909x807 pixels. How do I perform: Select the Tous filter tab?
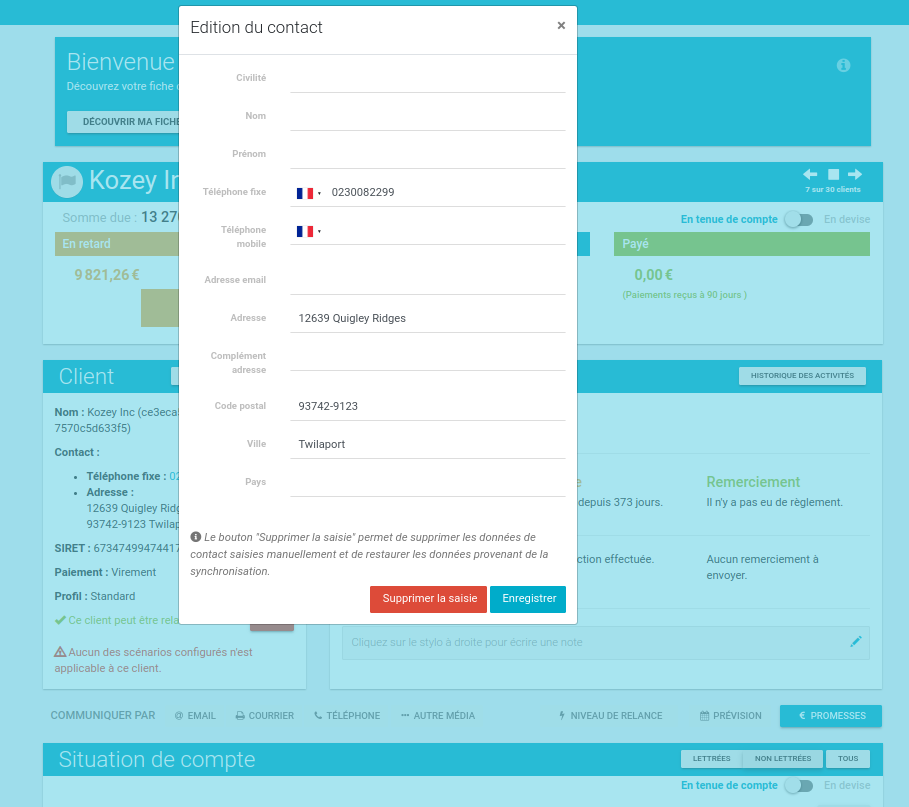tap(847, 759)
